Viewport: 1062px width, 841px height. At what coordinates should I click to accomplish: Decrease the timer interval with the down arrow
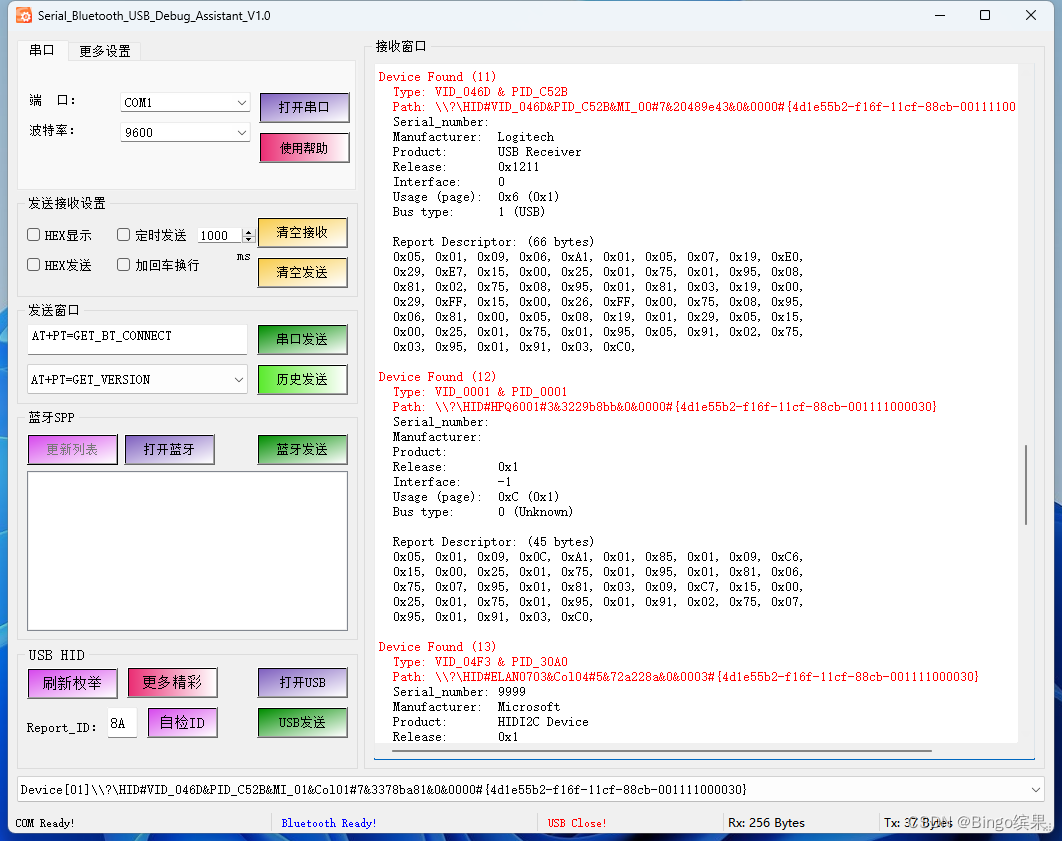(249, 239)
